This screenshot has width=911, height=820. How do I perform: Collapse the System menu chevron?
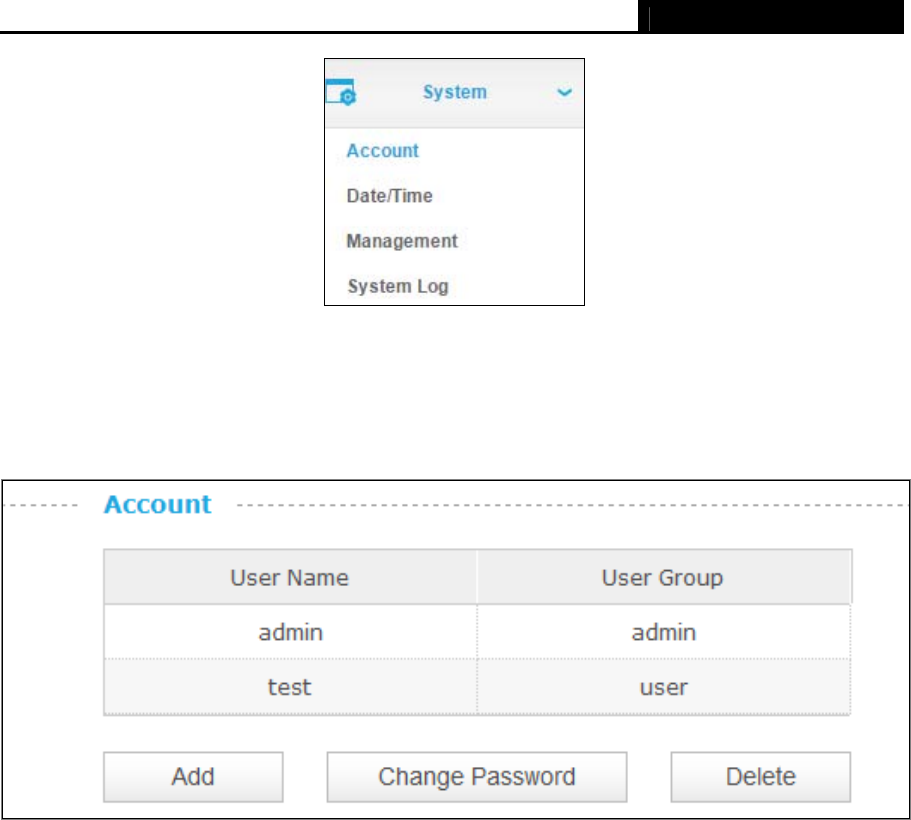564,92
